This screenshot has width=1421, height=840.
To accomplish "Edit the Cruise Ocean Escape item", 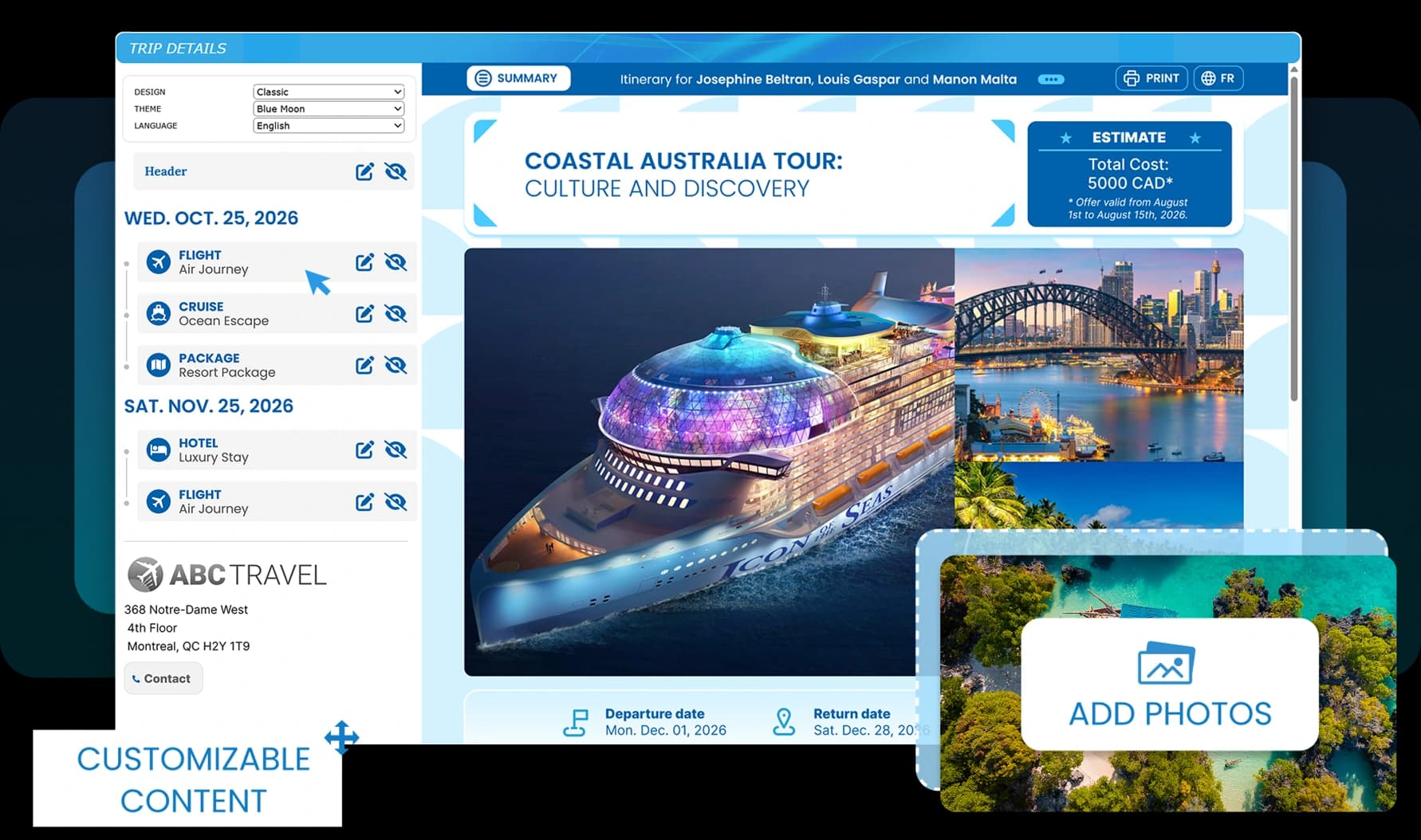I will point(364,314).
